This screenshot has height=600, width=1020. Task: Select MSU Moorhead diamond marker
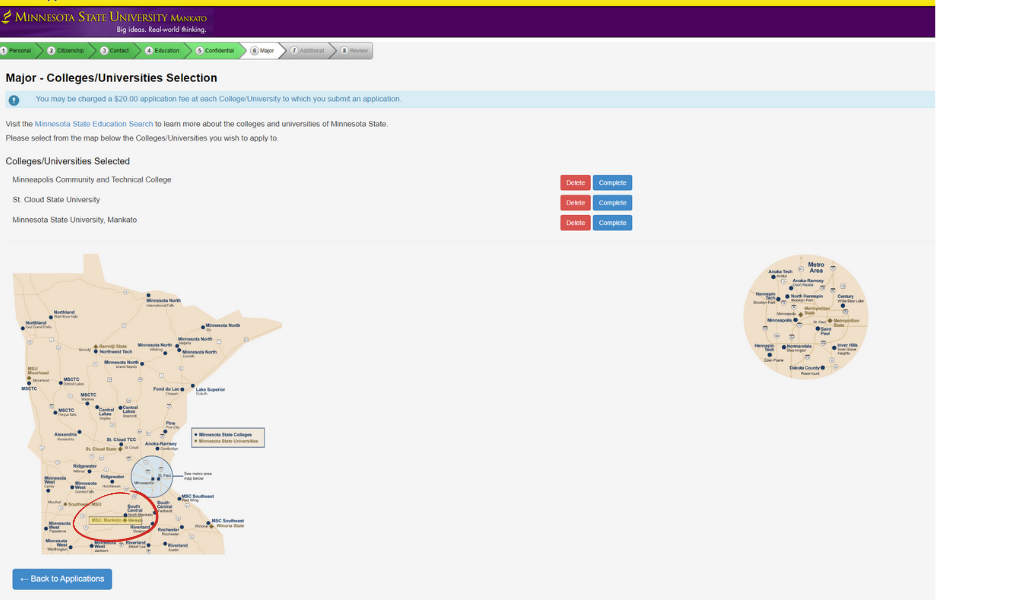29,378
